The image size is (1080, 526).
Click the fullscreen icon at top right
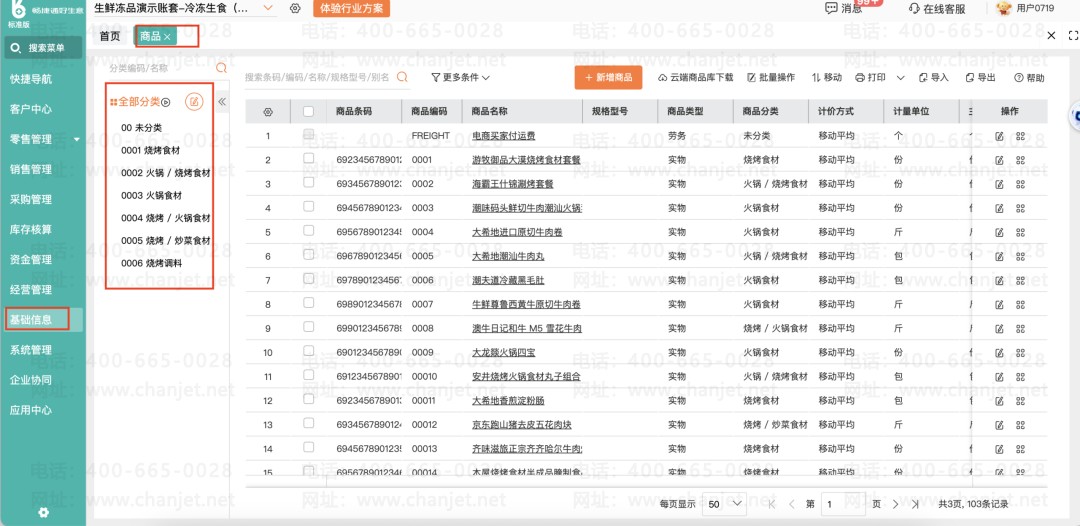click(x=1072, y=35)
